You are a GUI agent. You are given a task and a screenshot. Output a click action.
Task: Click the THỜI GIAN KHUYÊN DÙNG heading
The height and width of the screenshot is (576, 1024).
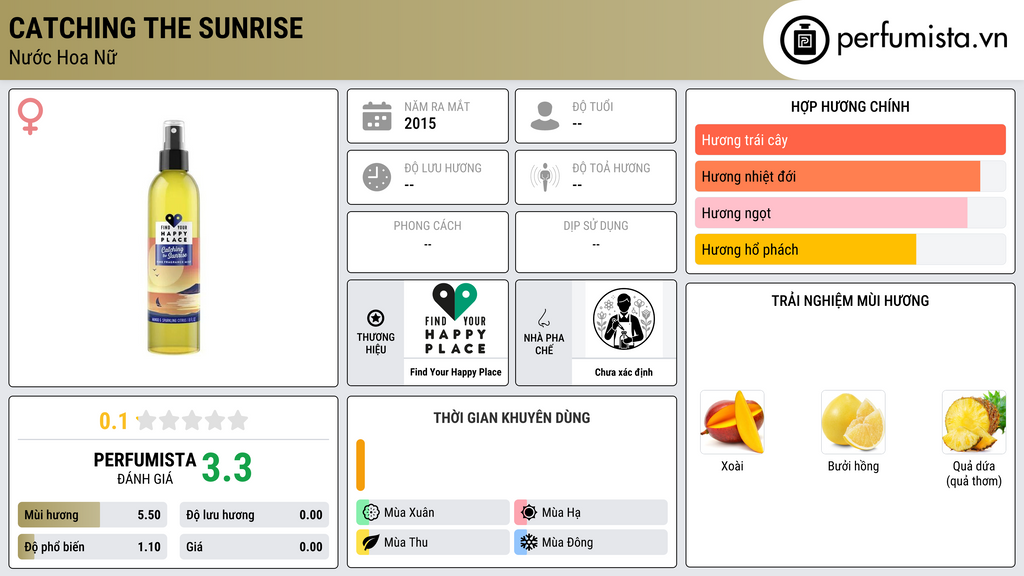[x=512, y=417]
